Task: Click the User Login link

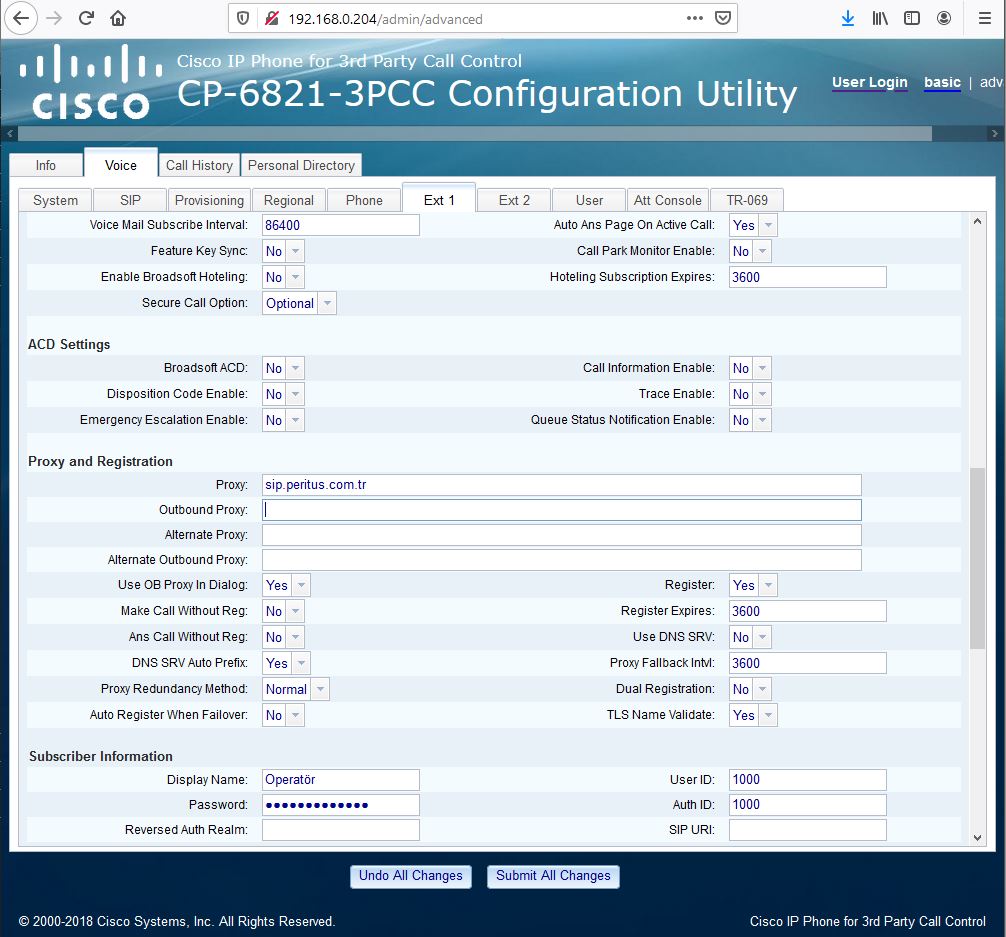Action: (869, 82)
